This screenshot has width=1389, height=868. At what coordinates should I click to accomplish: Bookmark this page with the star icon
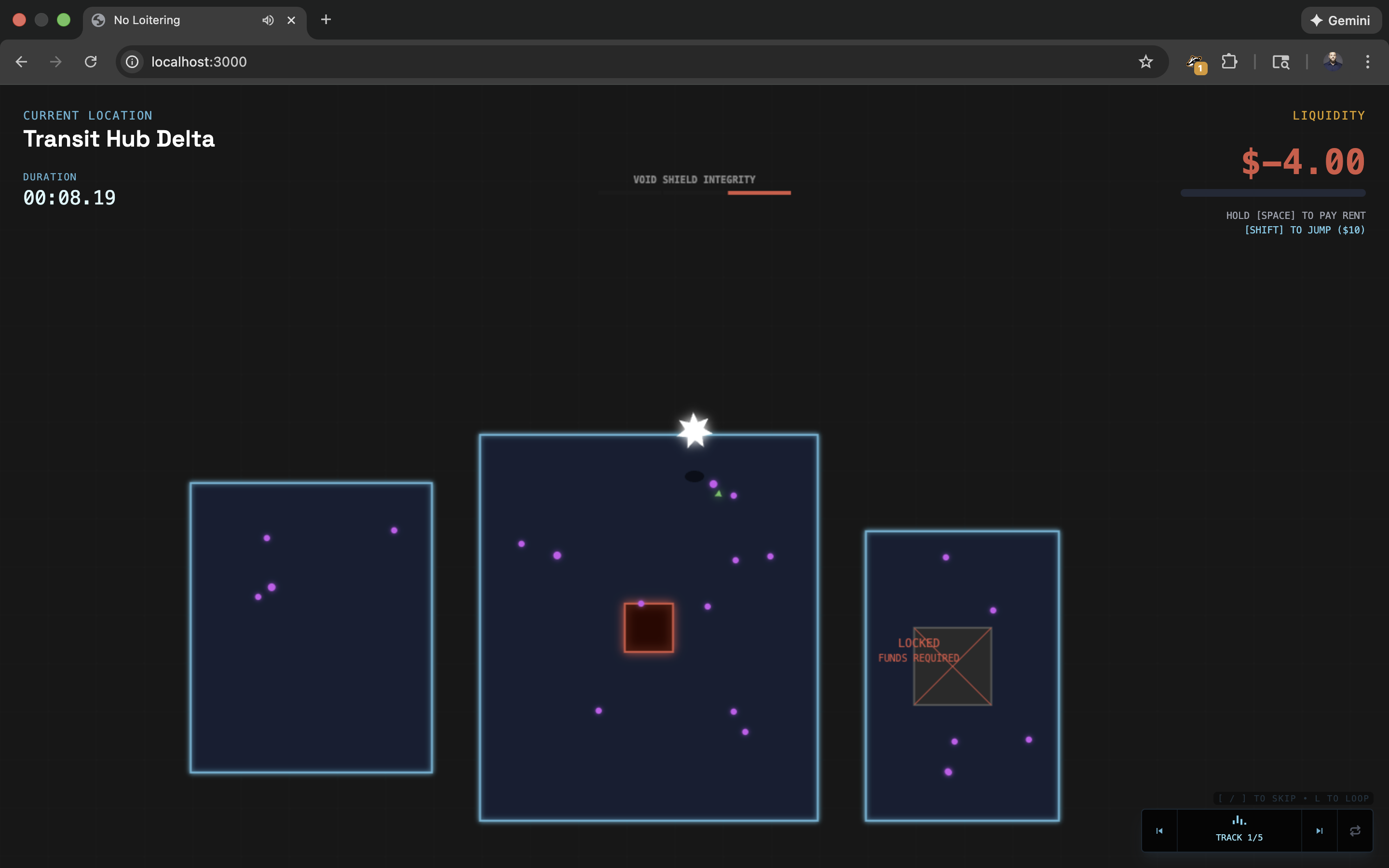[1145, 61]
